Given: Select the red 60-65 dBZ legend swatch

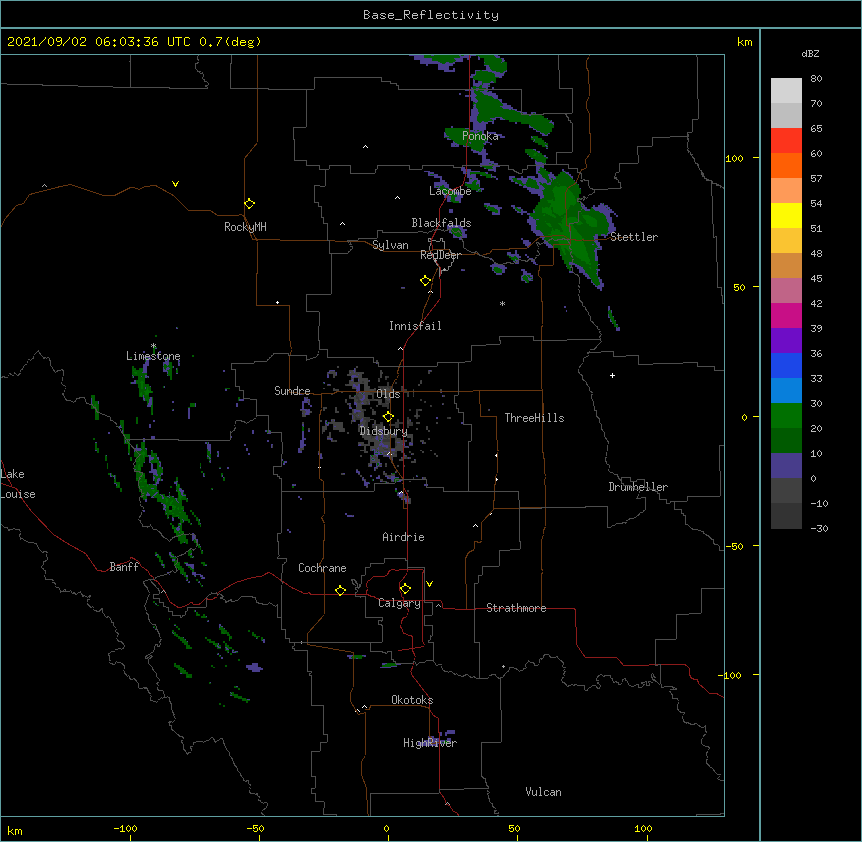Looking at the screenshot, I should click(786, 140).
